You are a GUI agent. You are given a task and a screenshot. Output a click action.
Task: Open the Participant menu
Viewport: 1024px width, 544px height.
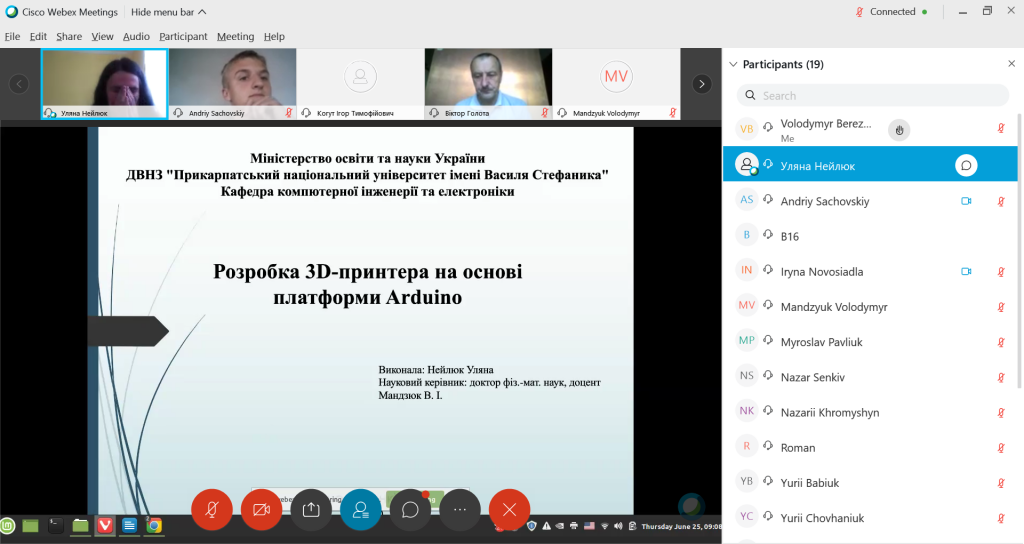coord(183,37)
